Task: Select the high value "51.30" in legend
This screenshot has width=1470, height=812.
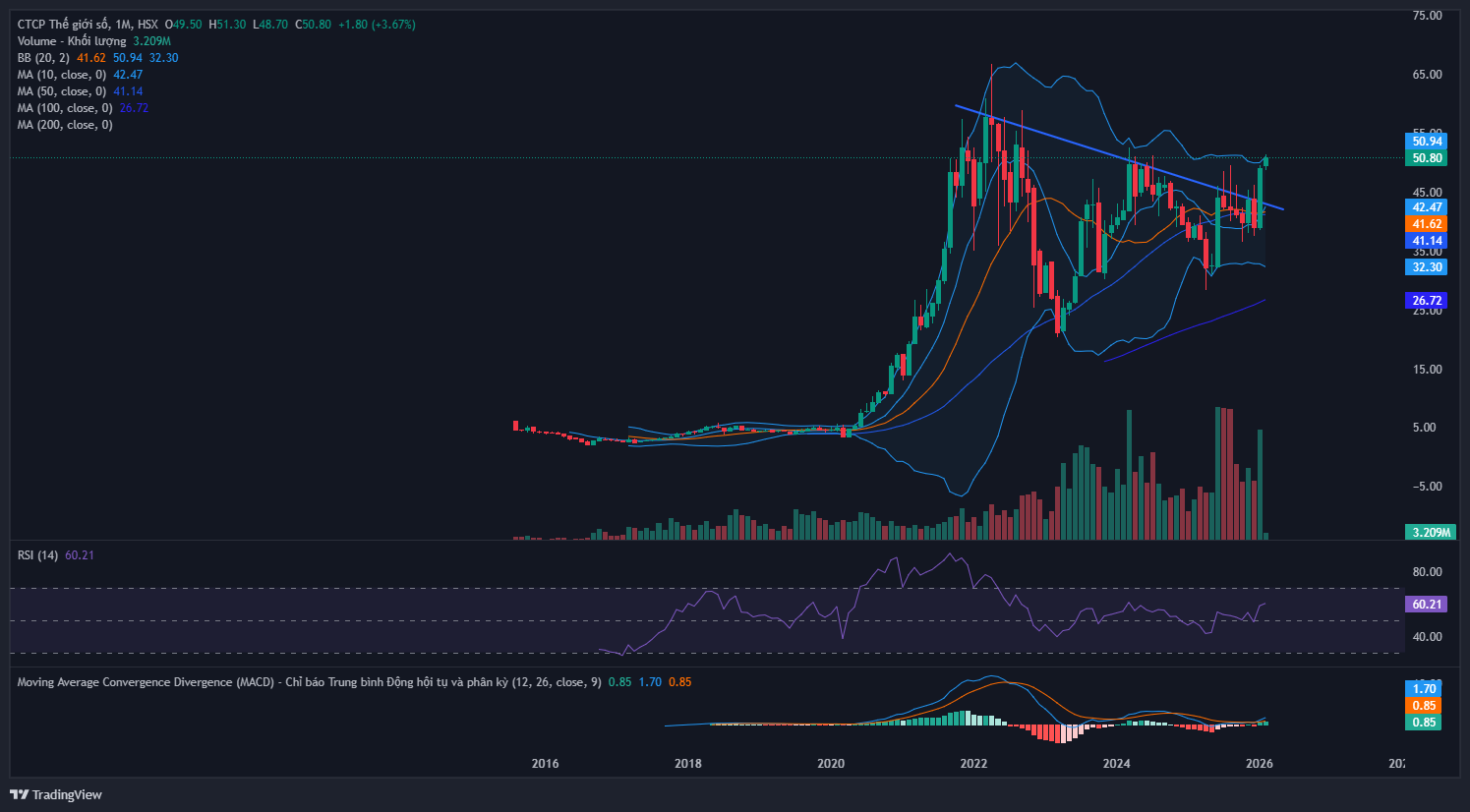Action: point(232,25)
